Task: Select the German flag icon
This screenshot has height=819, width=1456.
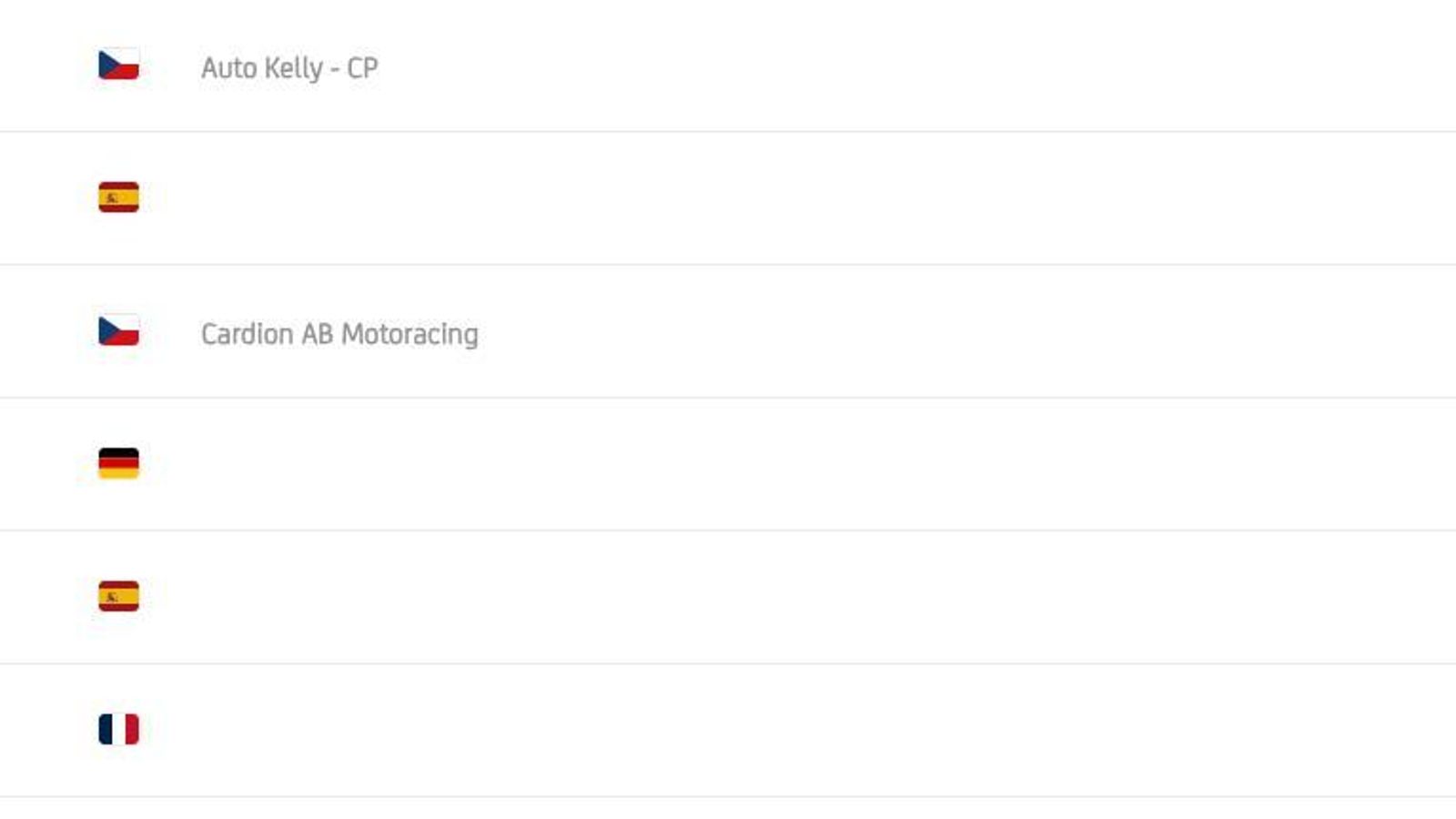Action: pyautogui.click(x=118, y=463)
